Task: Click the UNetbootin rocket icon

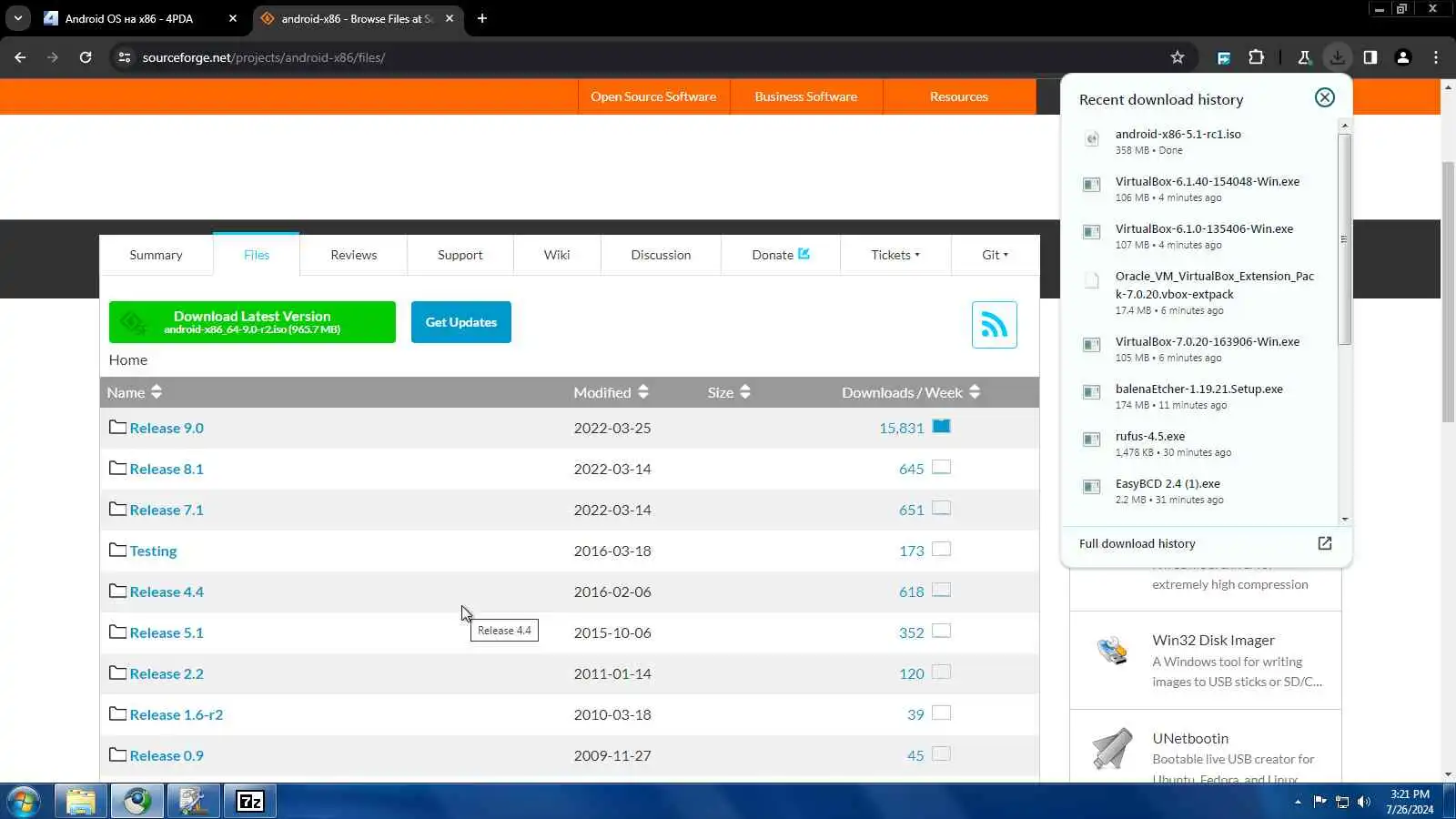Action: [1112, 749]
